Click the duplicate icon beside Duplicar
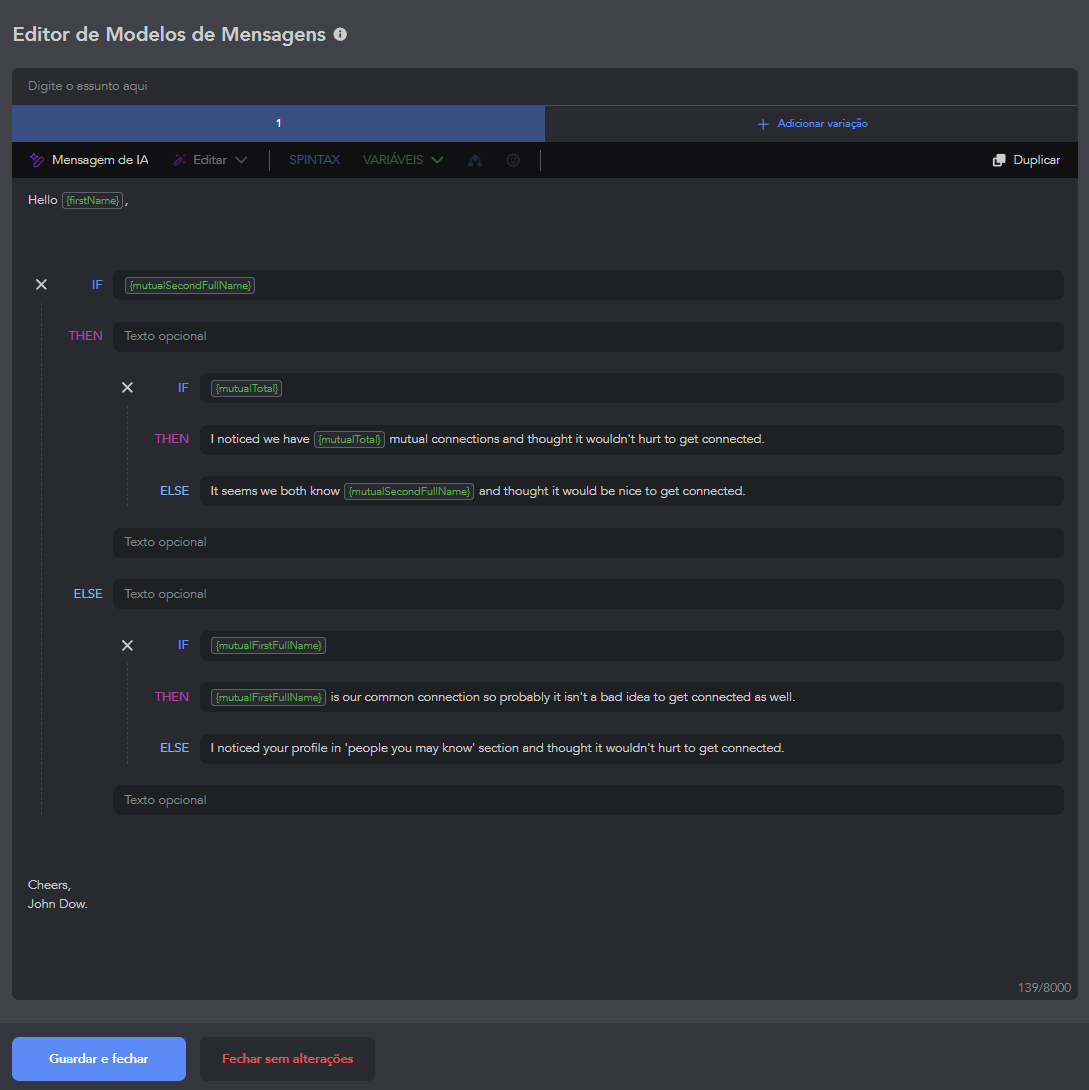Viewport: 1089px width, 1090px height. point(999,161)
